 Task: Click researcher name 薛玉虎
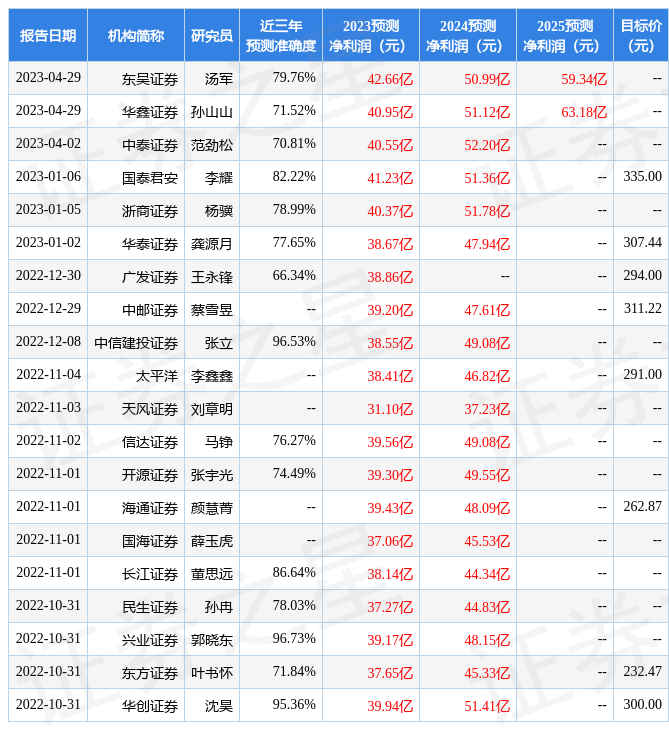click(x=212, y=541)
